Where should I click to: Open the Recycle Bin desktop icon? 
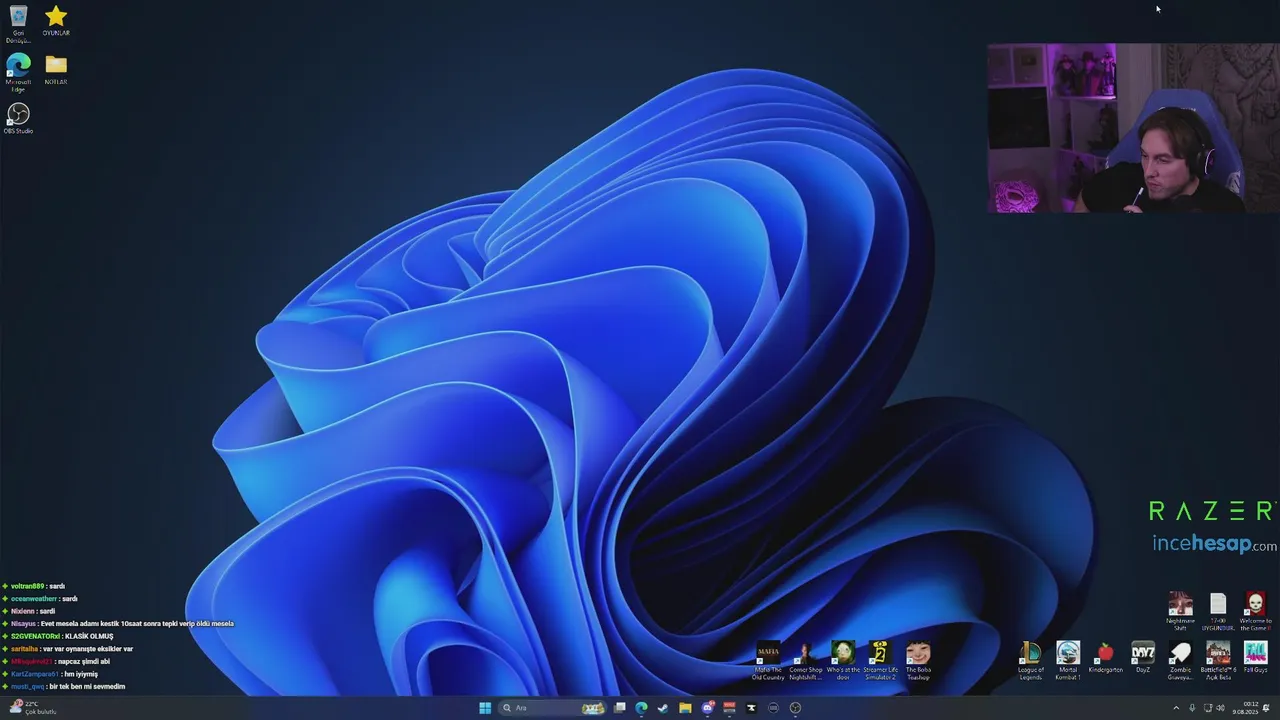point(18,23)
